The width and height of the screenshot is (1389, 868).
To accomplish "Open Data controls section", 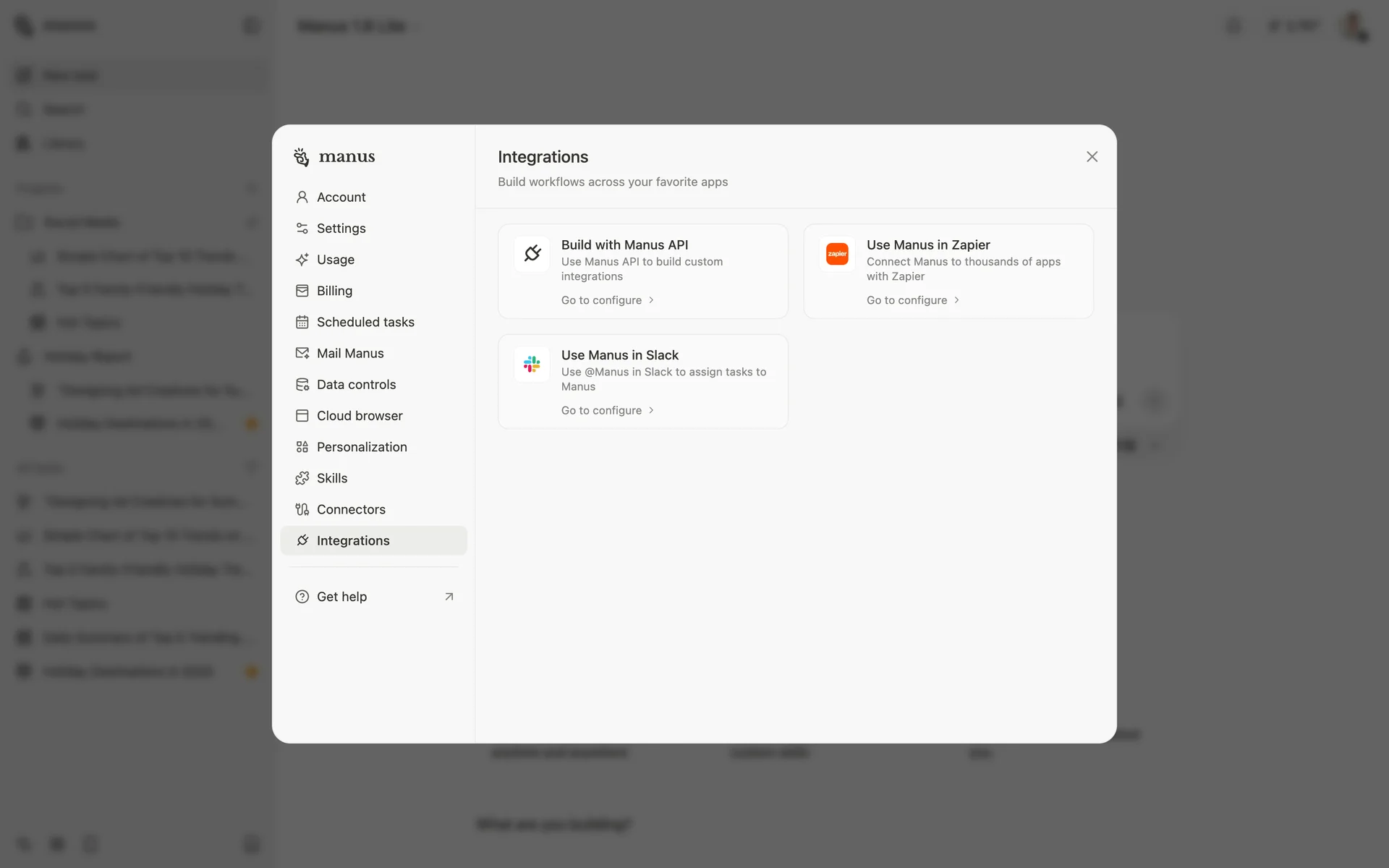I will tap(356, 385).
